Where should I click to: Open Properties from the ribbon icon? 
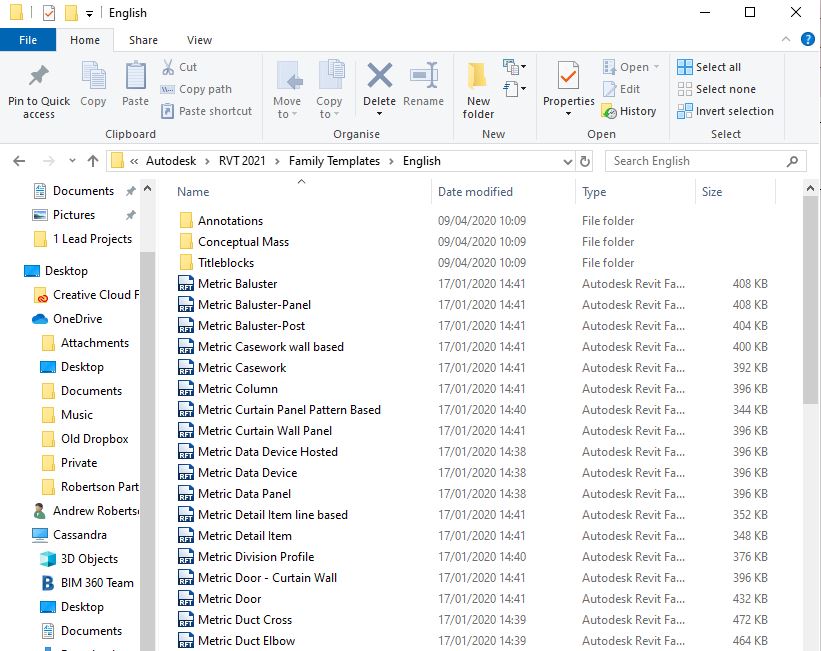(x=568, y=87)
